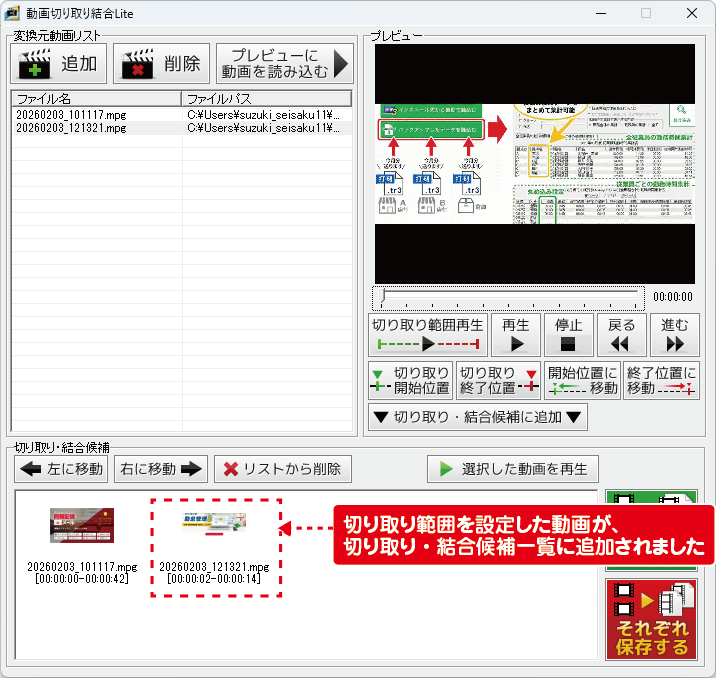The width and height of the screenshot is (717, 678).
Task: Jump to start with 開始位置に移動
Action: (583, 381)
